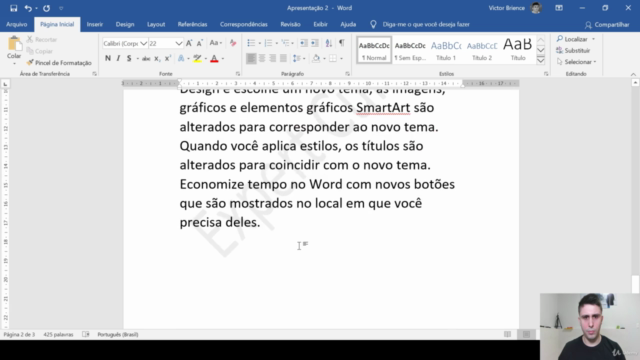Open the font name combo box Calibri
640x360 pixels.
click(x=125, y=43)
